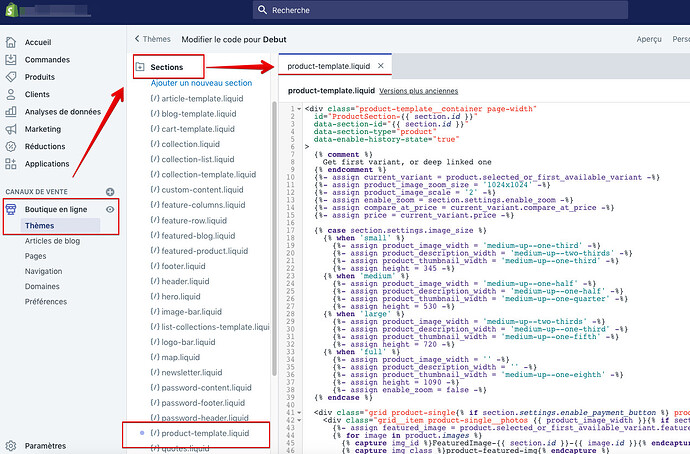690x454 pixels.
Task: Click the map.liquid file icon
Action: pyautogui.click(x=154, y=357)
